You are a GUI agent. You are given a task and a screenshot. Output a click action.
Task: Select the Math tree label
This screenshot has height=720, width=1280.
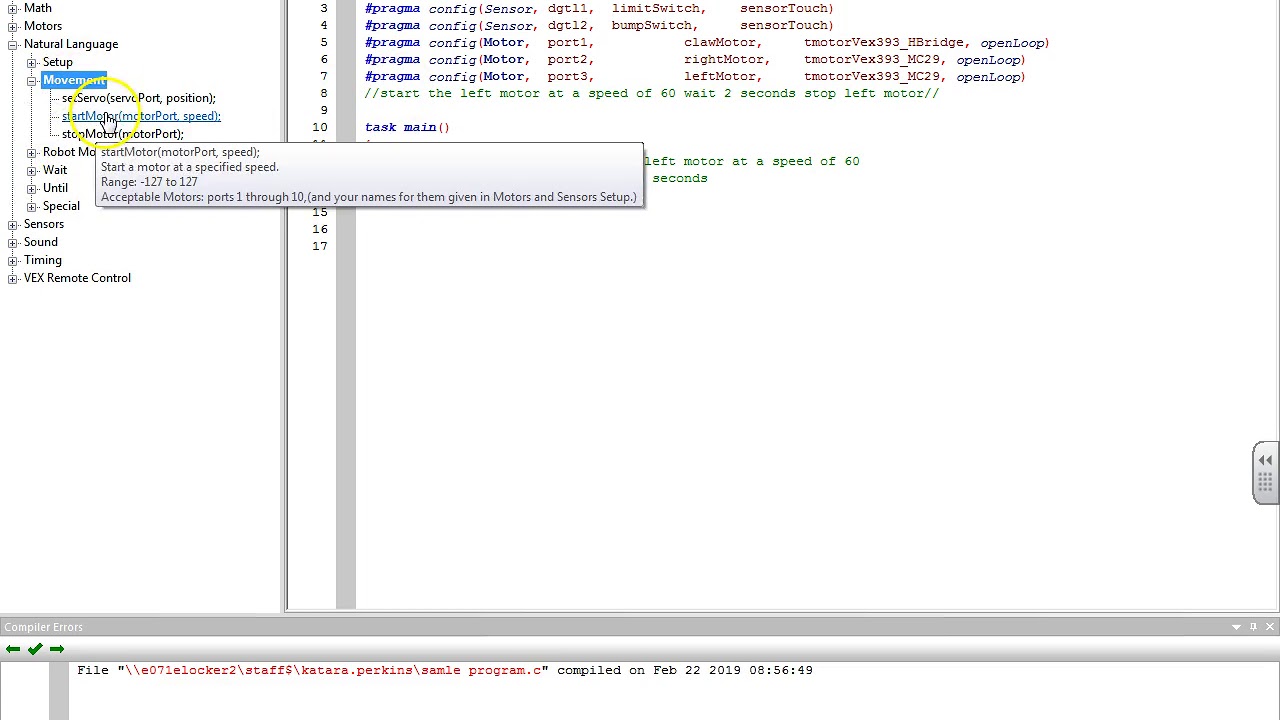[38, 8]
